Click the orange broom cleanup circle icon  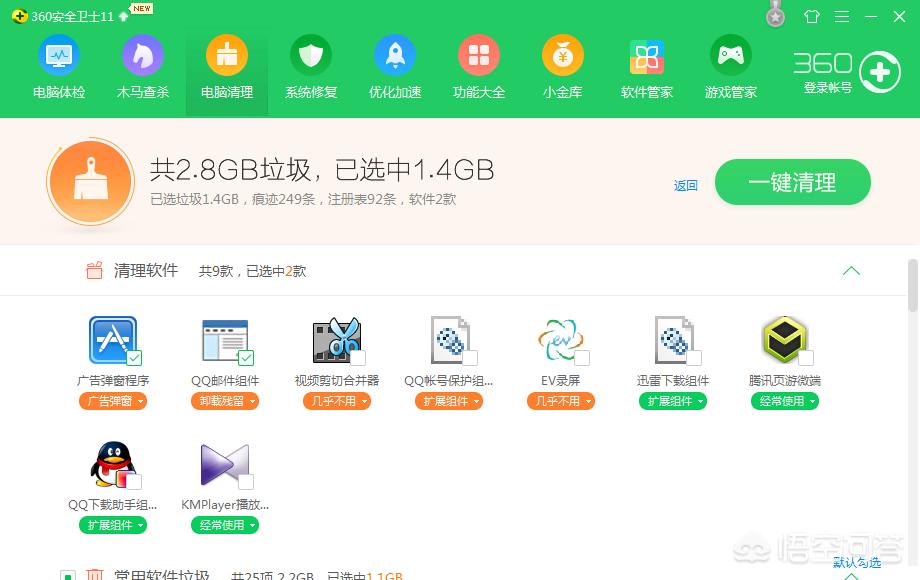(90, 182)
